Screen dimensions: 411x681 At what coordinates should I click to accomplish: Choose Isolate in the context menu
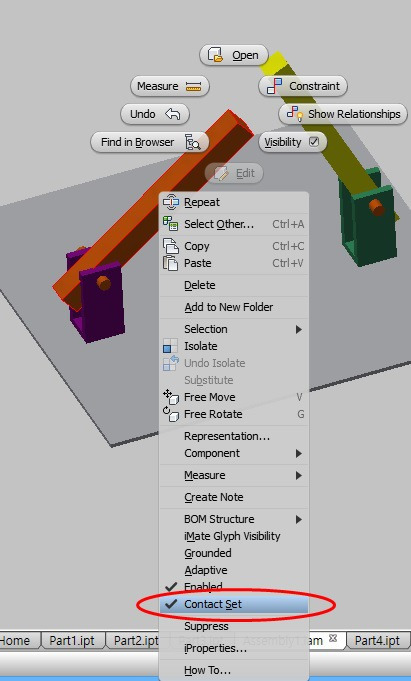234,346
